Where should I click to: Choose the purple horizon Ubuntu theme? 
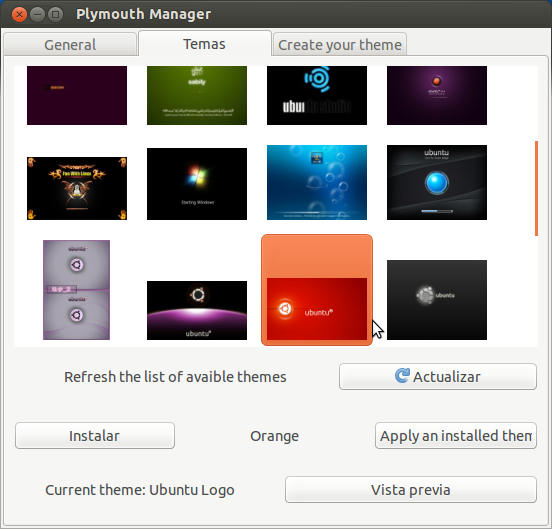[197, 310]
